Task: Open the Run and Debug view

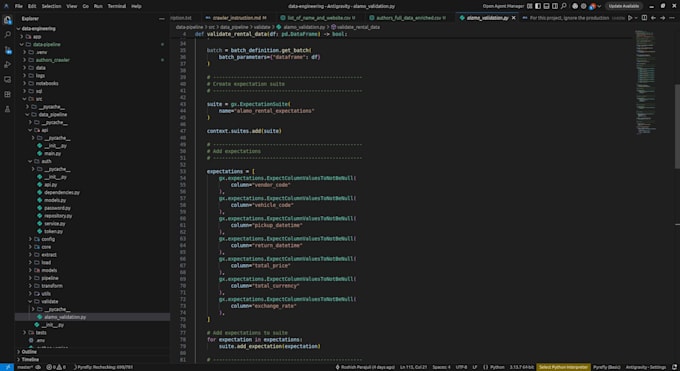Action: pyautogui.click(x=7, y=65)
